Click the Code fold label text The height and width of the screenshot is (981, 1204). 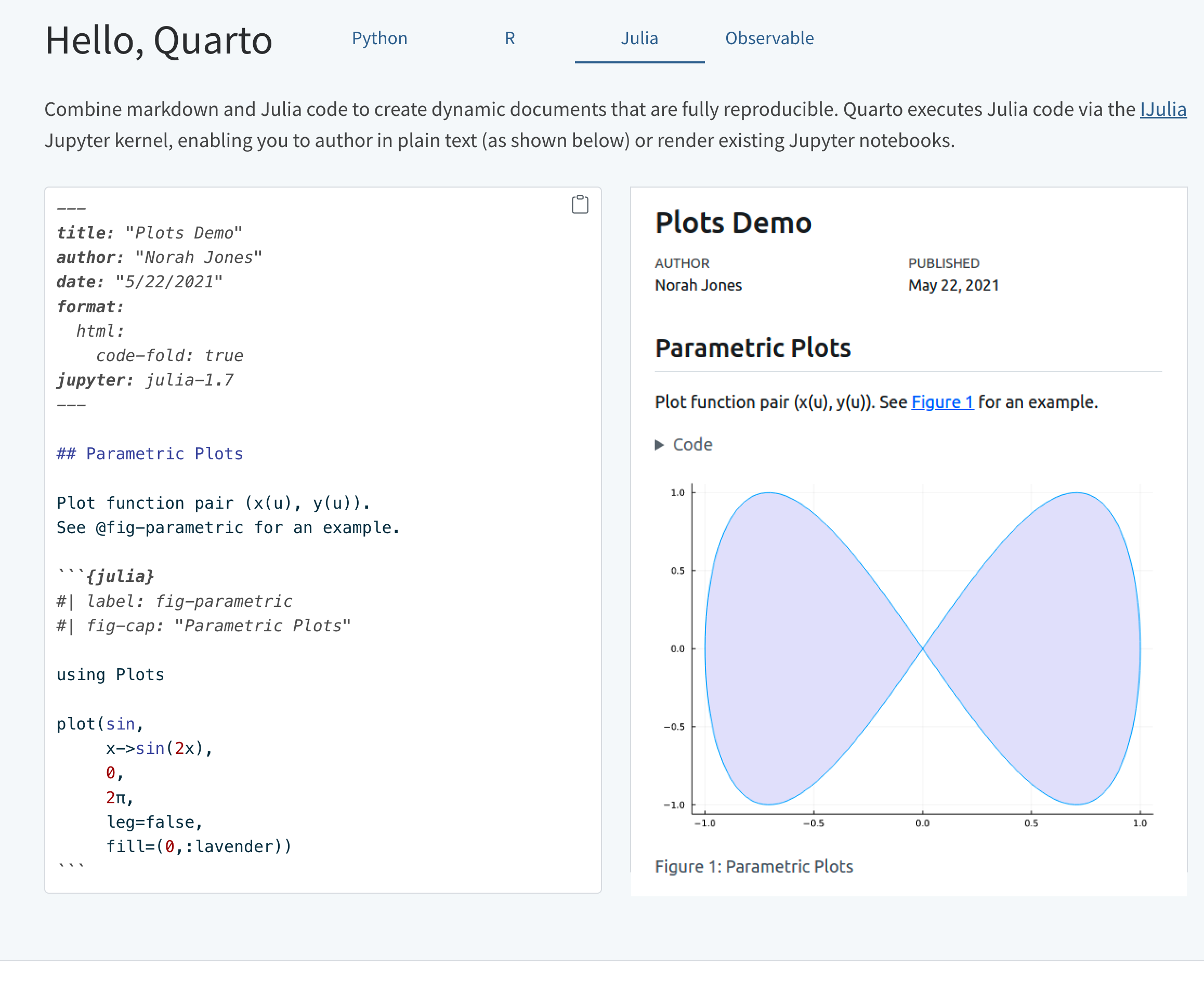tap(692, 445)
